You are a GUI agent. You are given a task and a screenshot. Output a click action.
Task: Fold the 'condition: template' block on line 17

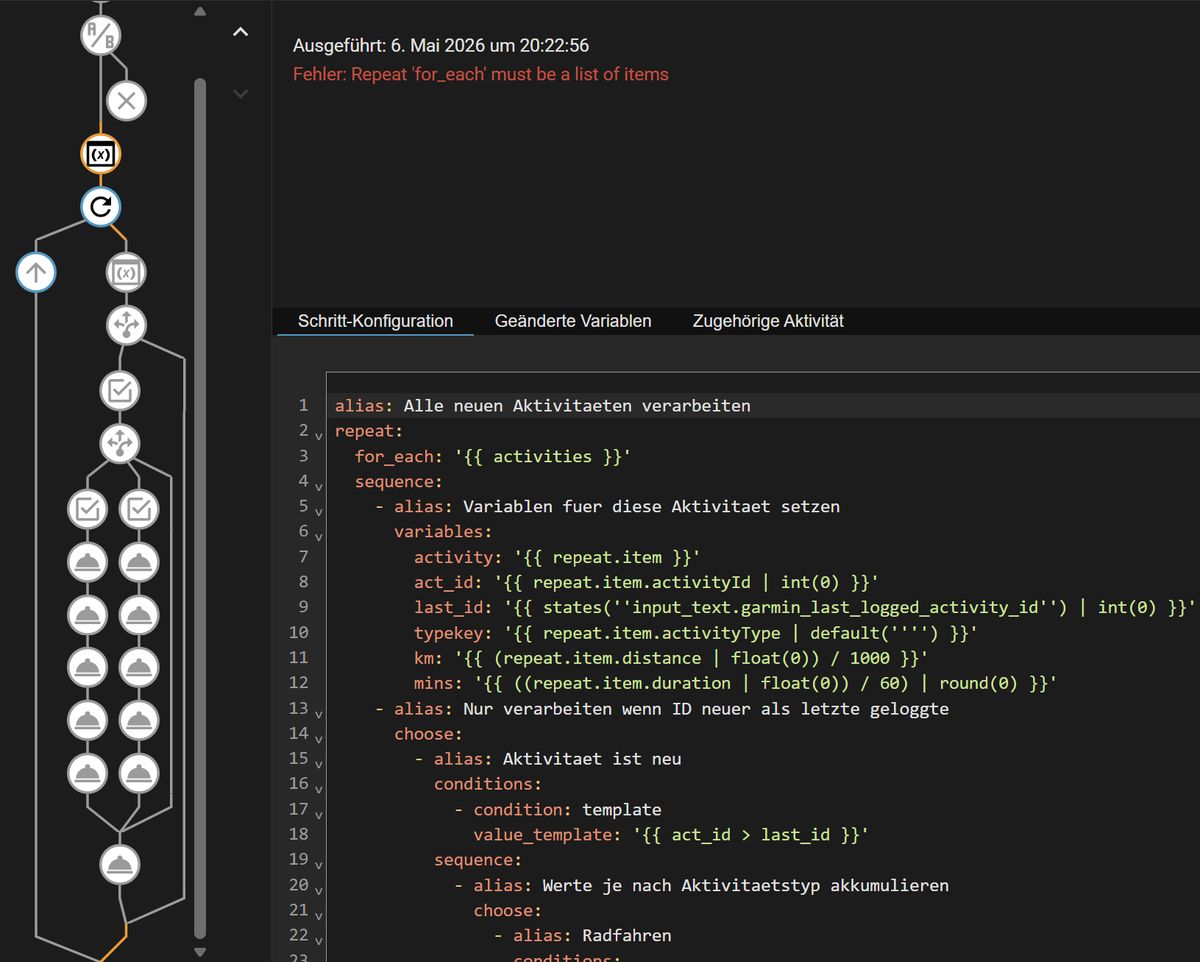pos(318,815)
